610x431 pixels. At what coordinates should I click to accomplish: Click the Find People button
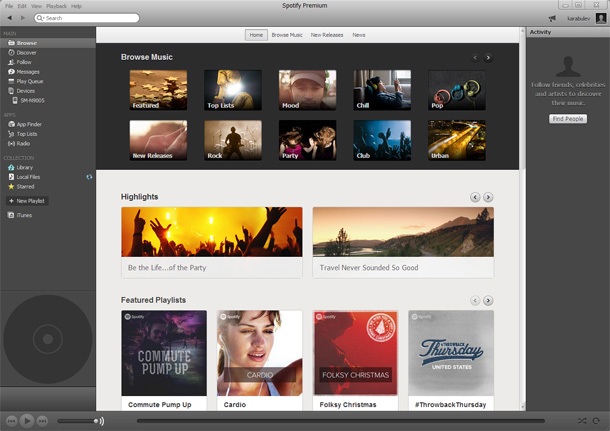(568, 119)
